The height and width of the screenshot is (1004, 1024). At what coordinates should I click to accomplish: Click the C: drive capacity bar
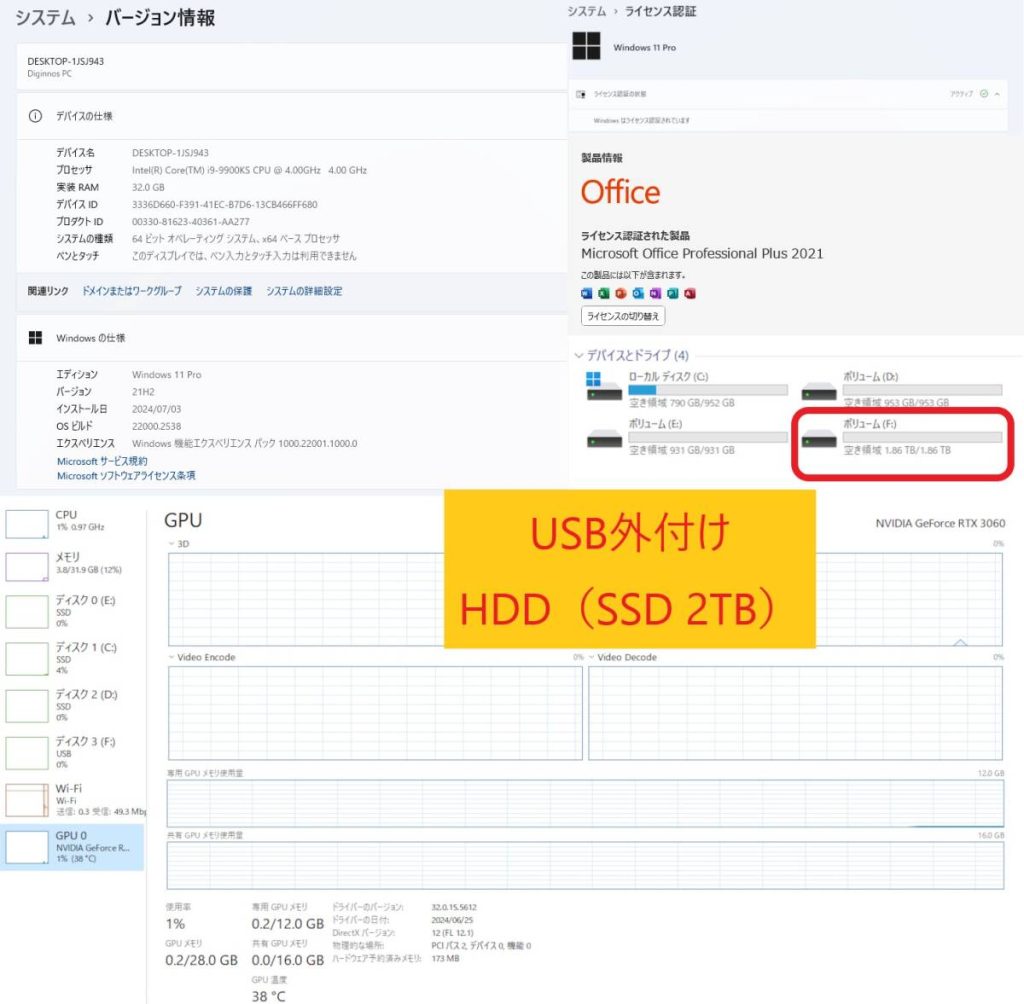[x=708, y=390]
